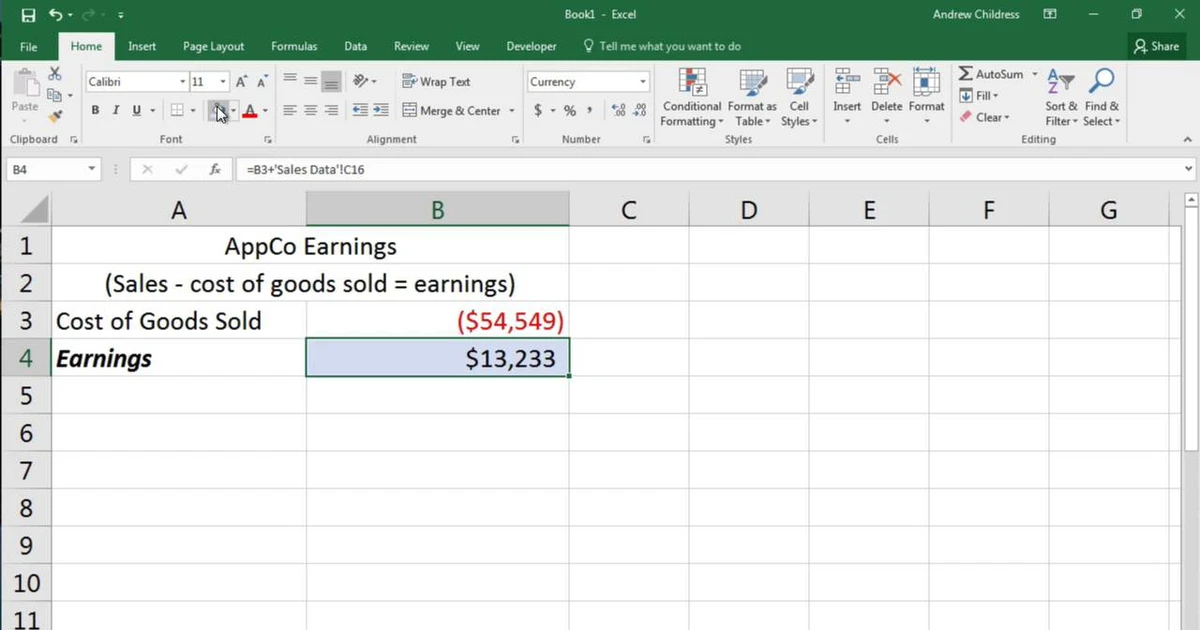Click the AutoSum button
This screenshot has width=1200, height=630.
[x=991, y=74]
